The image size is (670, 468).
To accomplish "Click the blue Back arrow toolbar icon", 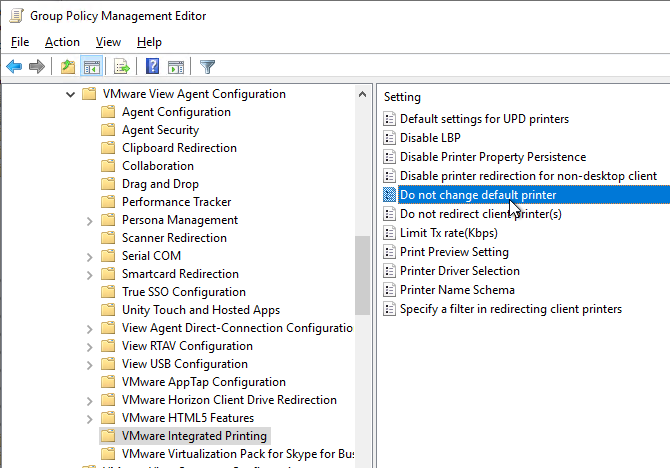I will [x=14, y=67].
